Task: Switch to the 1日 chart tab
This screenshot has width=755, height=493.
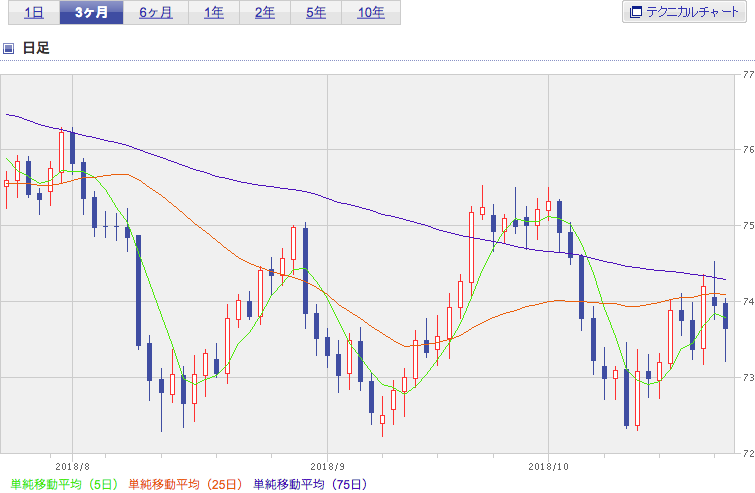Action: (x=34, y=13)
